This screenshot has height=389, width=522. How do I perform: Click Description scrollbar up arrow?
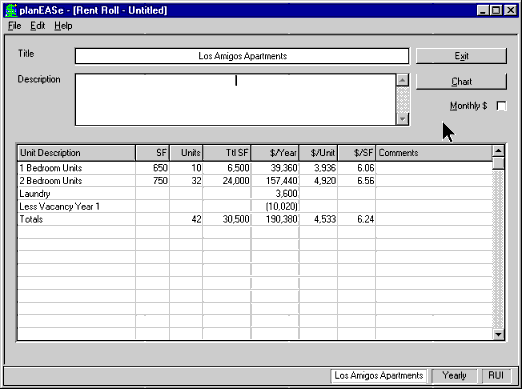tap(403, 80)
